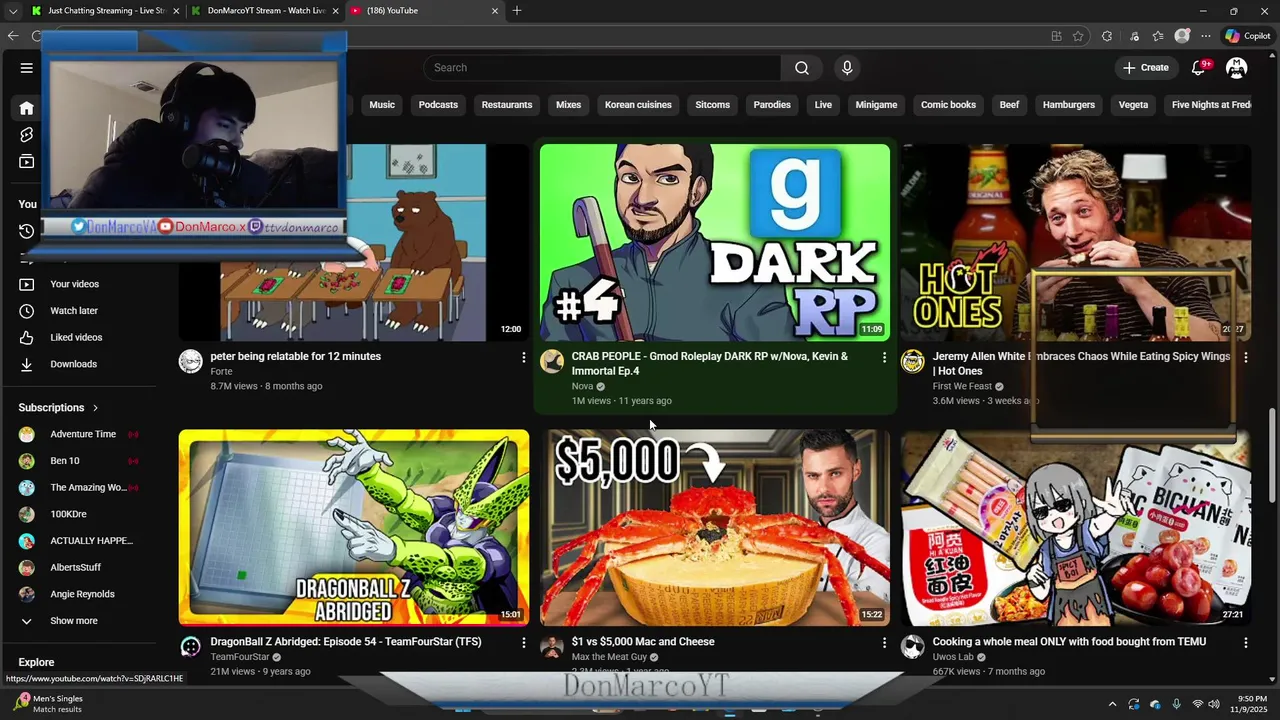The height and width of the screenshot is (720, 1280).
Task: Open options menu for Jeremy Allen White video
Action: (x=1245, y=357)
